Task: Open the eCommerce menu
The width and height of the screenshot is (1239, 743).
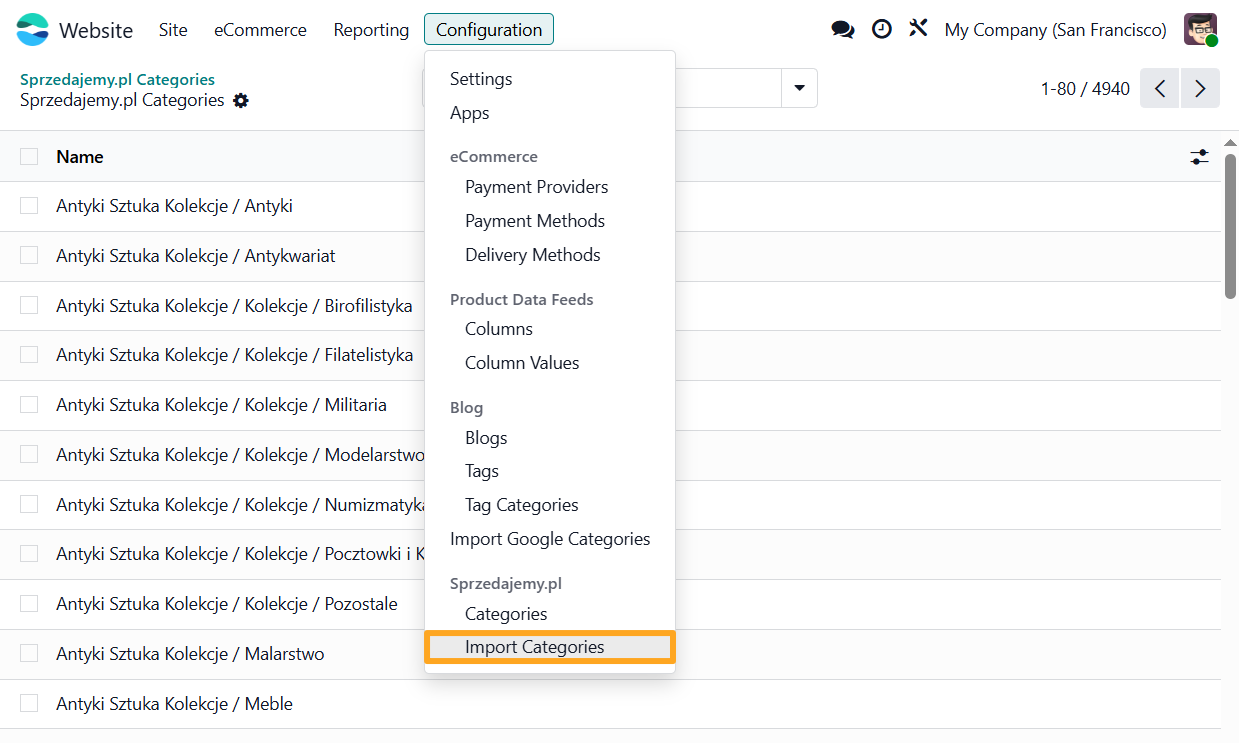Action: click(x=260, y=30)
